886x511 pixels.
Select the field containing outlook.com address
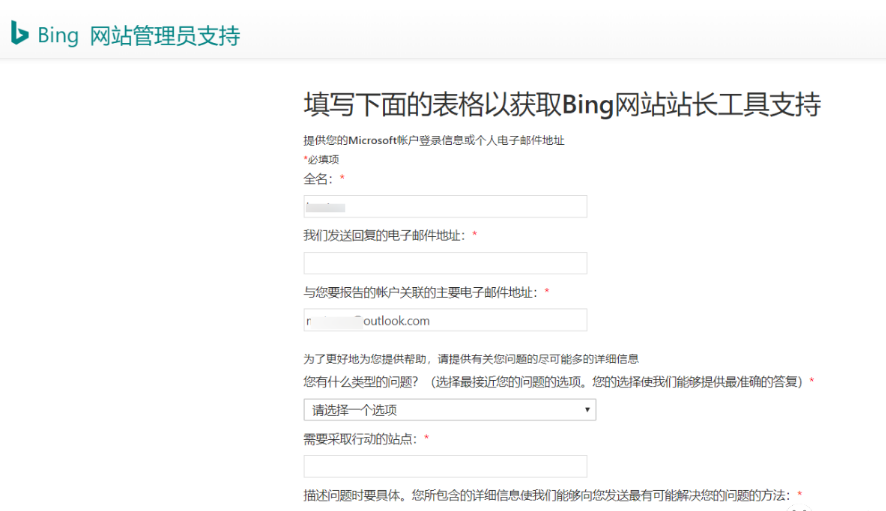point(445,320)
